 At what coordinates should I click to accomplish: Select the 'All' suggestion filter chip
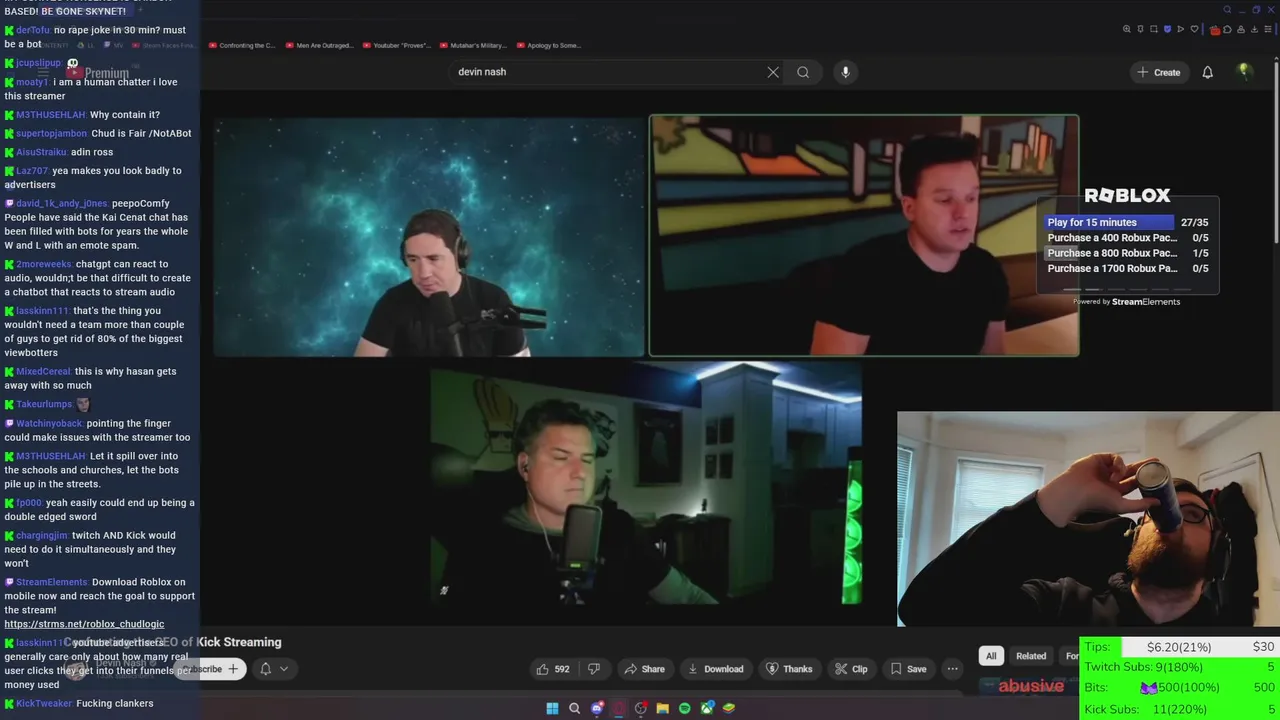pos(991,656)
